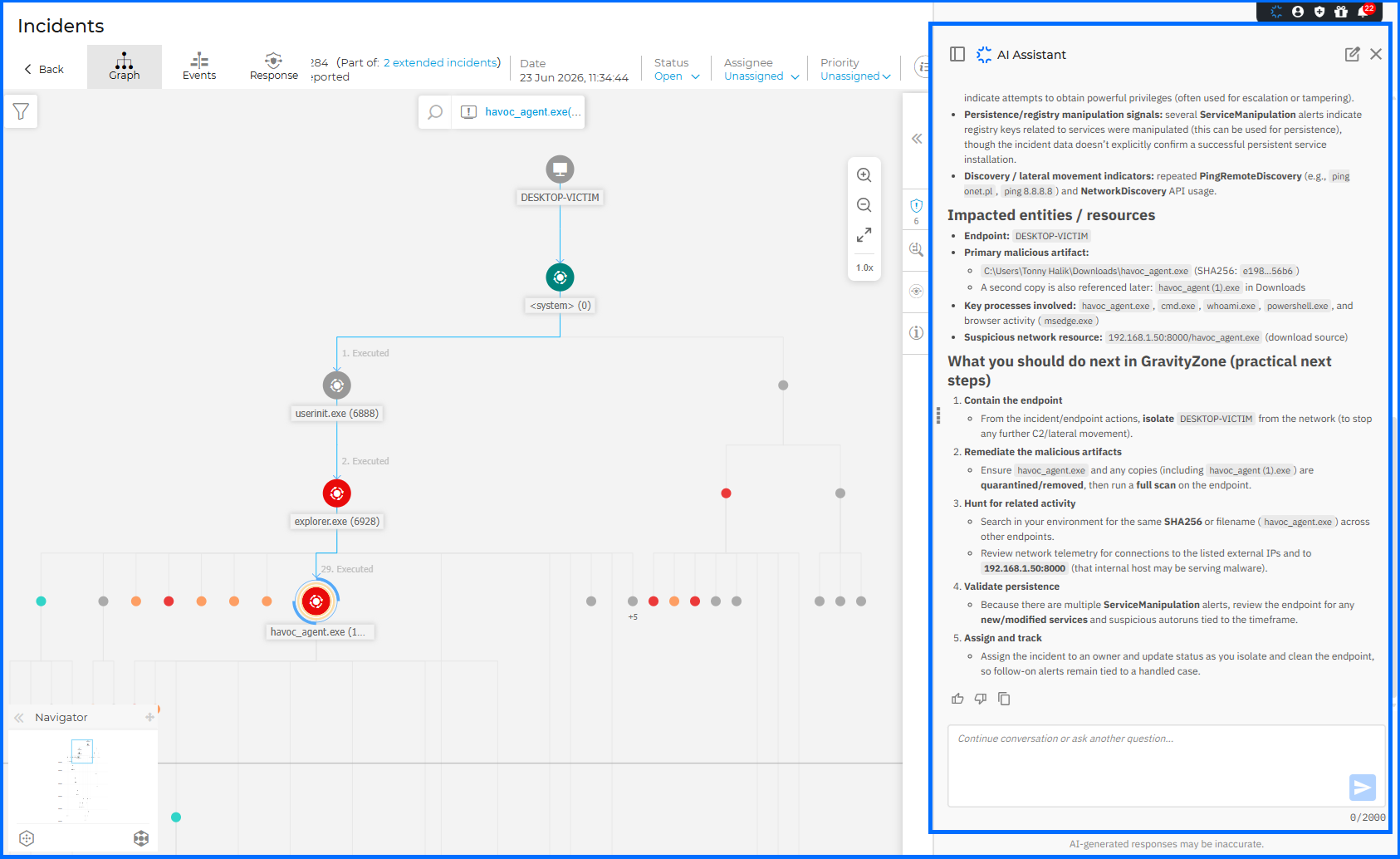Open the gift what's new icon
Viewport: 1400px width, 859px height.
pyautogui.click(x=1341, y=12)
